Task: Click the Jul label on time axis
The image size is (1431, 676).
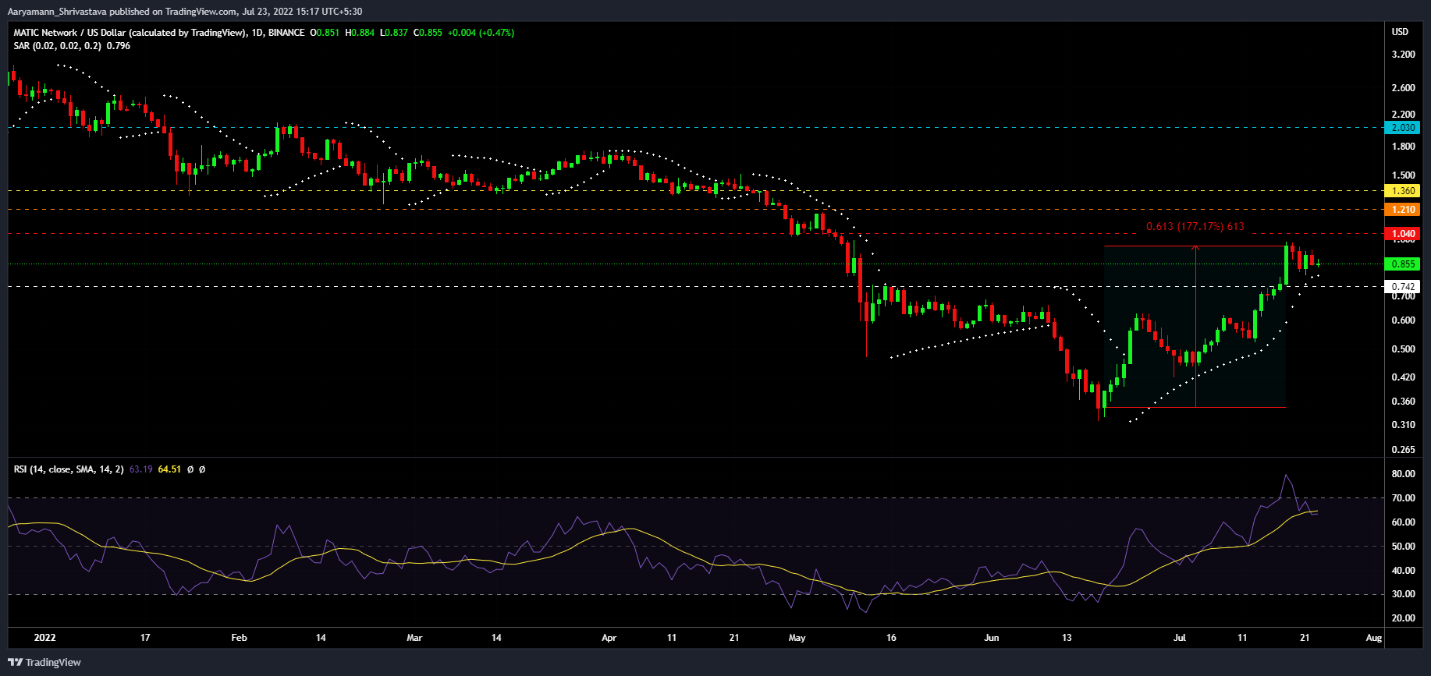Action: (x=1180, y=636)
